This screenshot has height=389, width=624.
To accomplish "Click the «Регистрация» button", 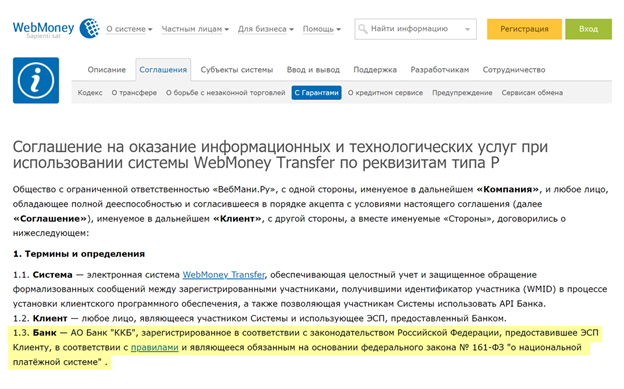I will click(524, 29).
